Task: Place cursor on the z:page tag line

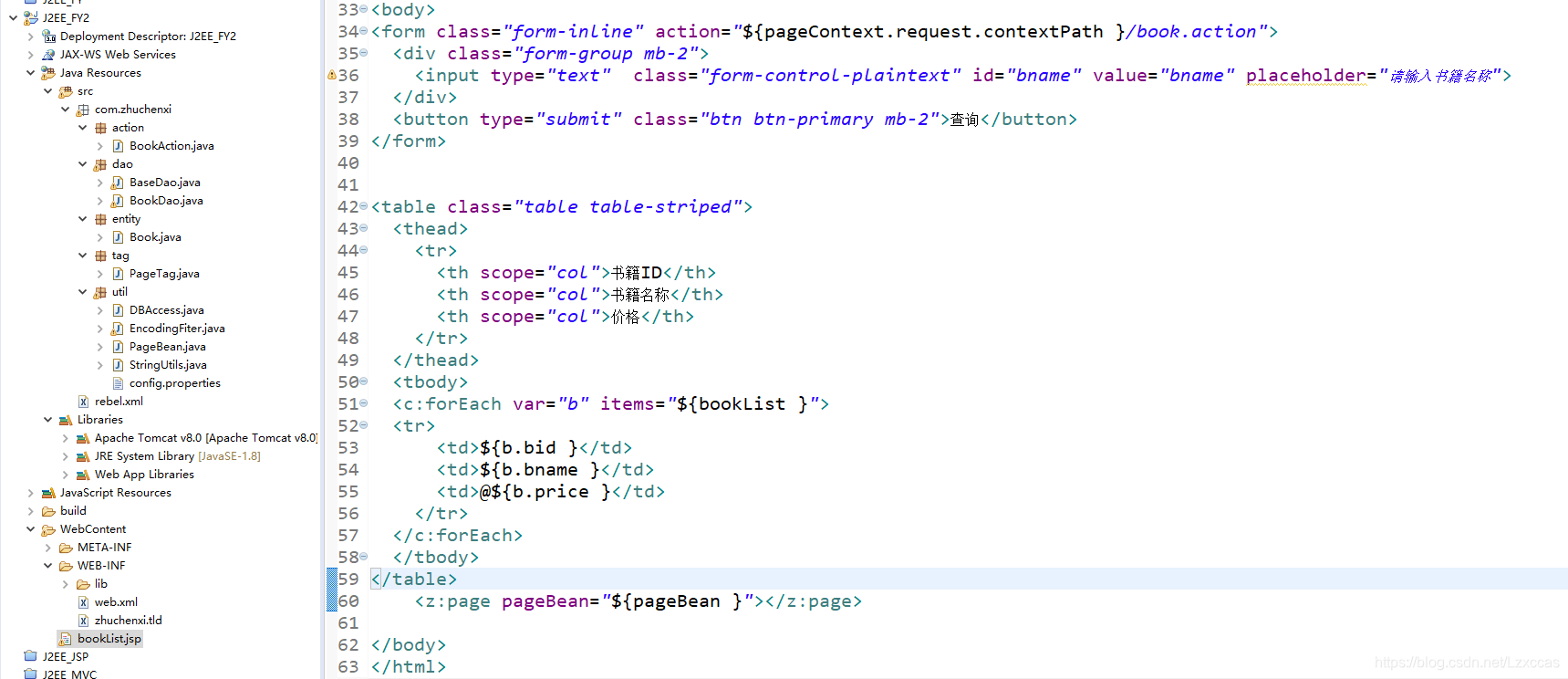Action: (638, 601)
